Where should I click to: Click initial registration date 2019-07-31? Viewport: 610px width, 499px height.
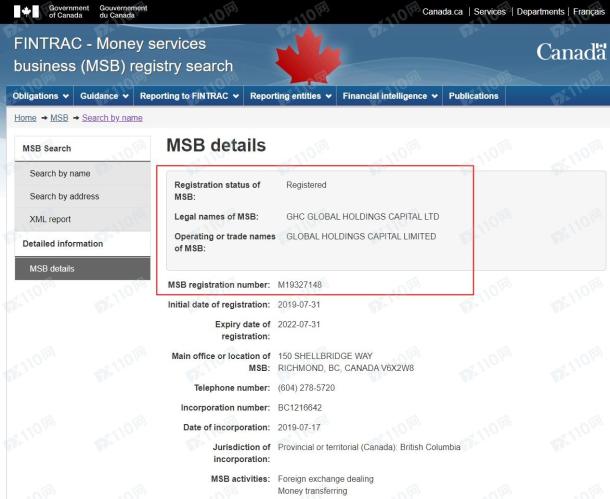(299, 305)
